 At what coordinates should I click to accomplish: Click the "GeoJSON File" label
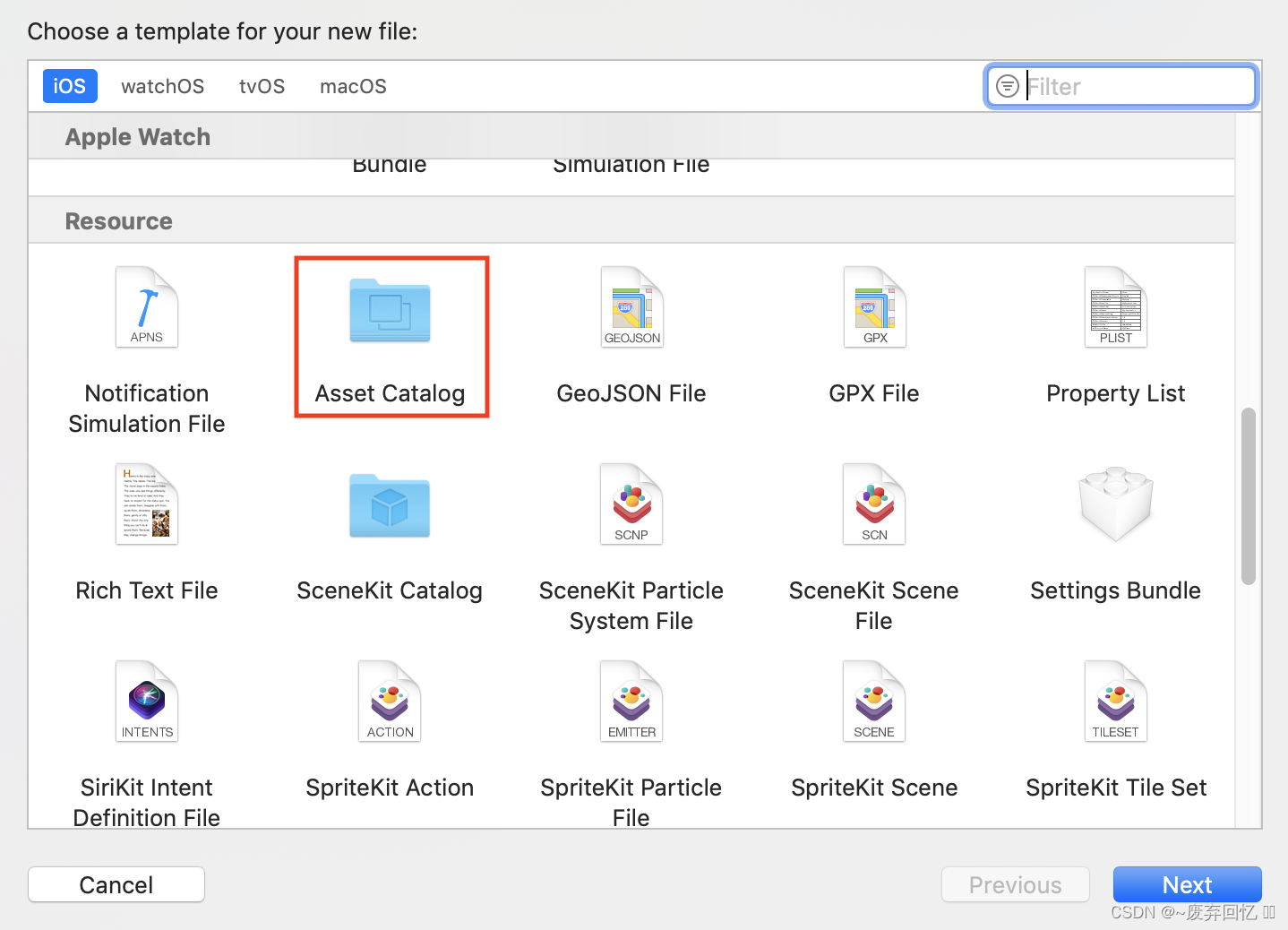click(x=631, y=393)
